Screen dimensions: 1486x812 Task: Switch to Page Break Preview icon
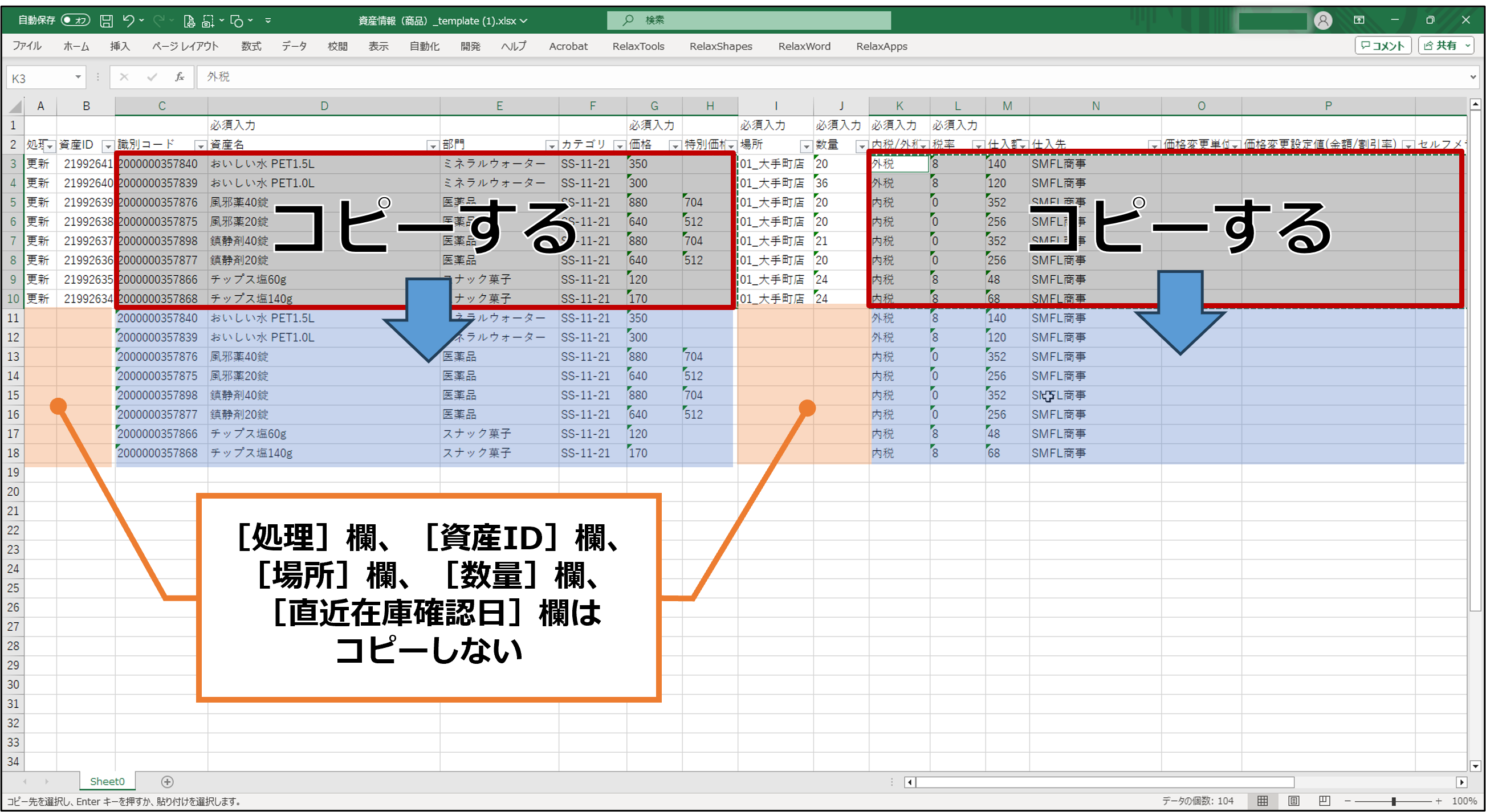coord(1324,801)
